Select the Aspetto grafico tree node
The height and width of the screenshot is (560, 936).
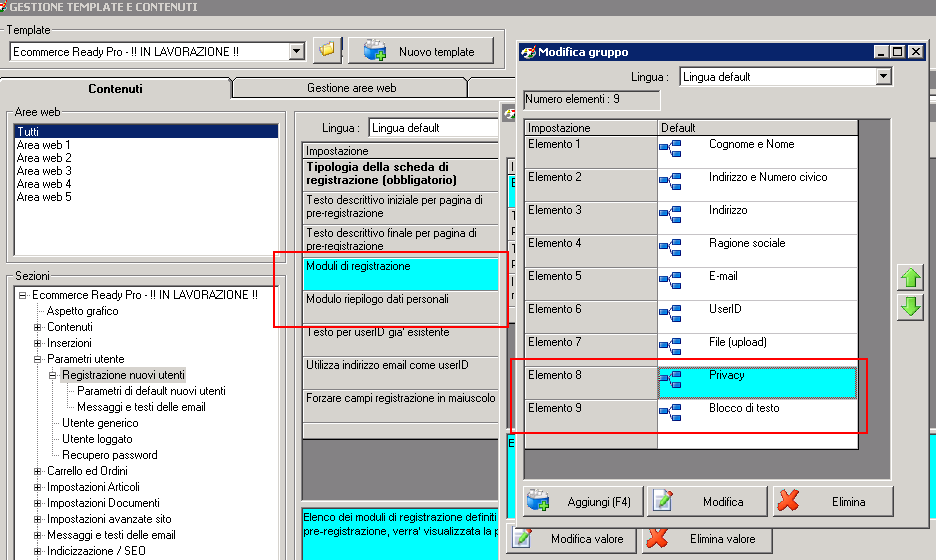click(82, 311)
